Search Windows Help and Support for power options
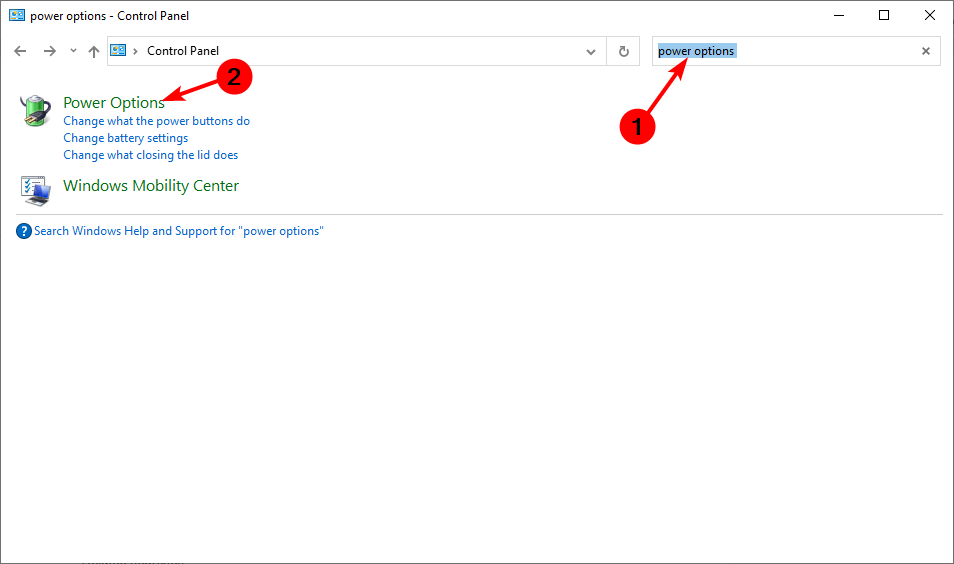The width and height of the screenshot is (954, 564). click(x=179, y=231)
